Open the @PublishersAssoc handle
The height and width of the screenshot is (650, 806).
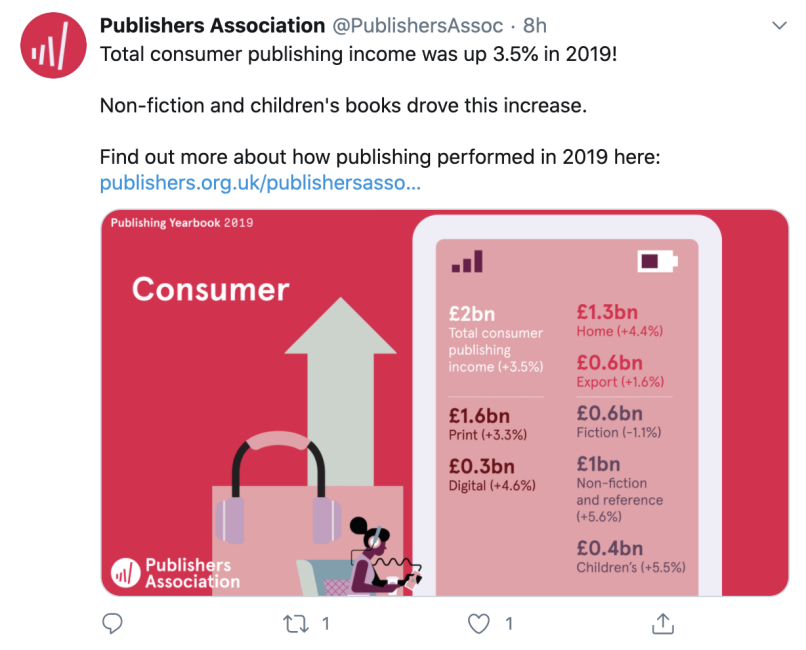pos(417,25)
